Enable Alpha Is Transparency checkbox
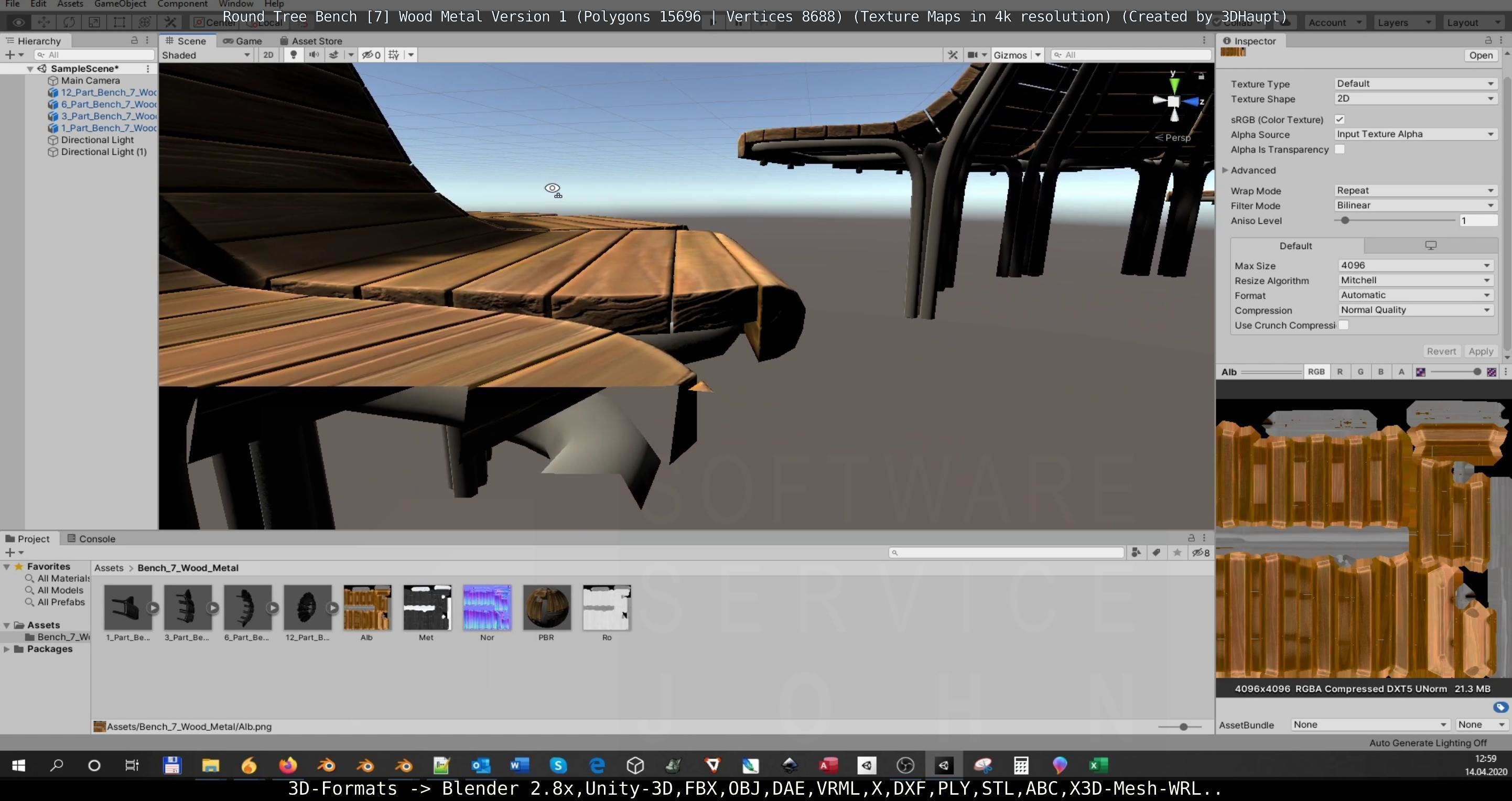Image resolution: width=1512 pixels, height=801 pixels. 1340,149
